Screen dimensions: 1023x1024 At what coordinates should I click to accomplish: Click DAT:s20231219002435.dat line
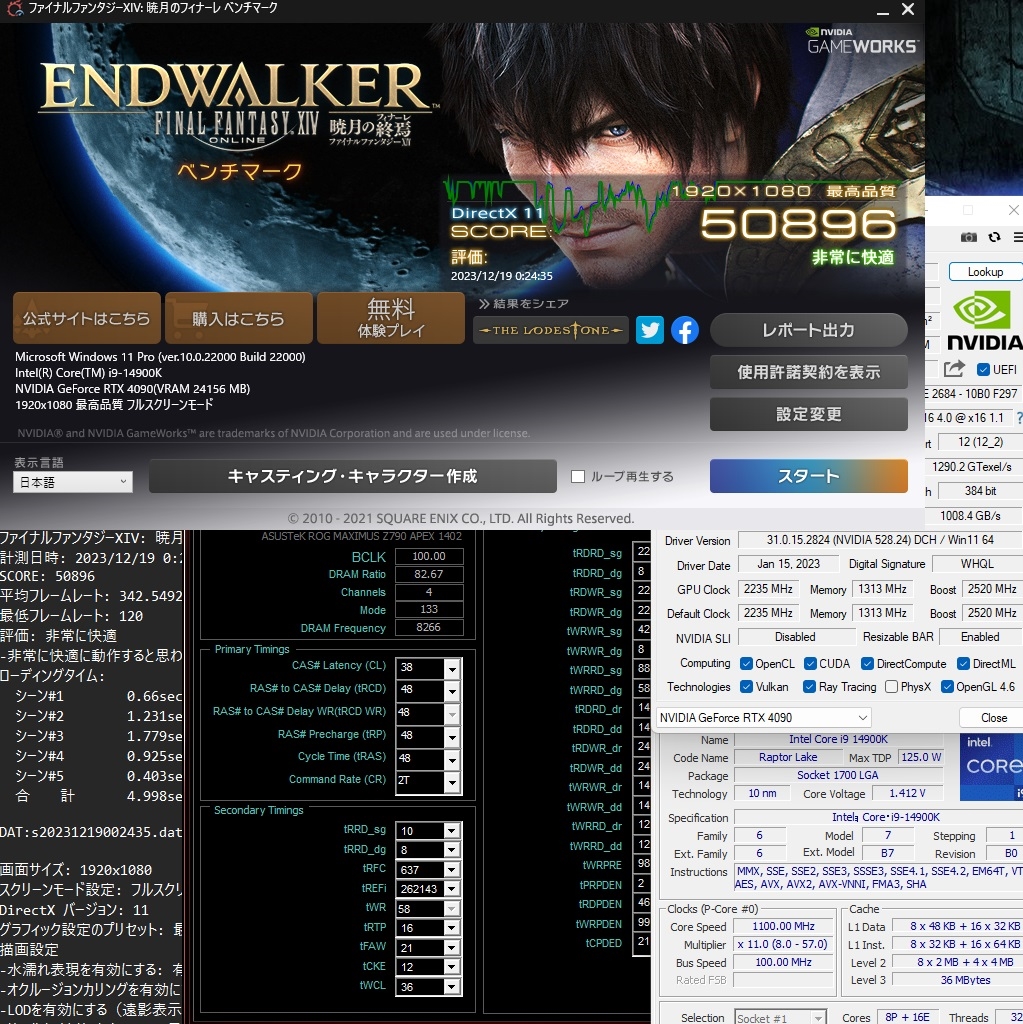[x=91, y=832]
